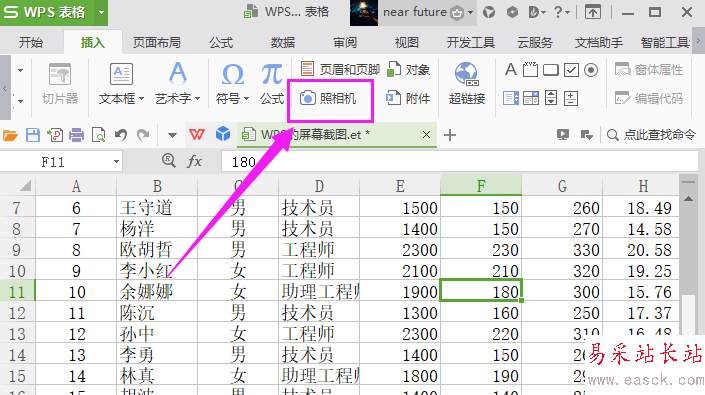
Task: Insert a slicer (切片器)
Action: pos(60,84)
